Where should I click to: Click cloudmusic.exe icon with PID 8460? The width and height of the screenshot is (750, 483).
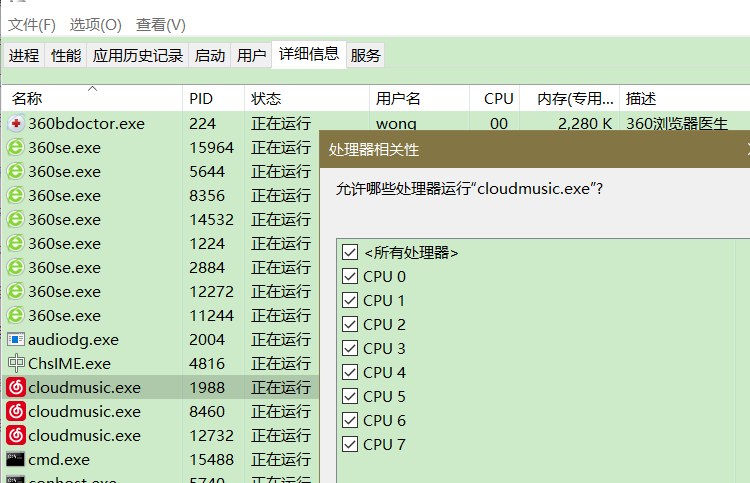pos(16,411)
